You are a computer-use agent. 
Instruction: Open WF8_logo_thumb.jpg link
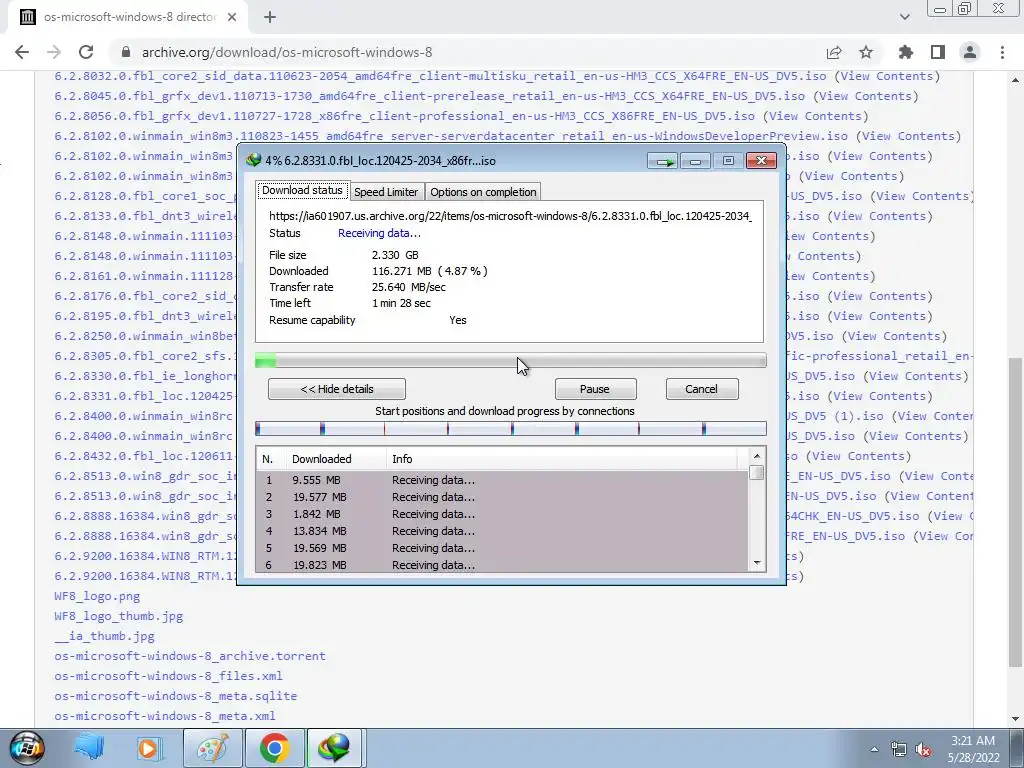click(x=119, y=616)
